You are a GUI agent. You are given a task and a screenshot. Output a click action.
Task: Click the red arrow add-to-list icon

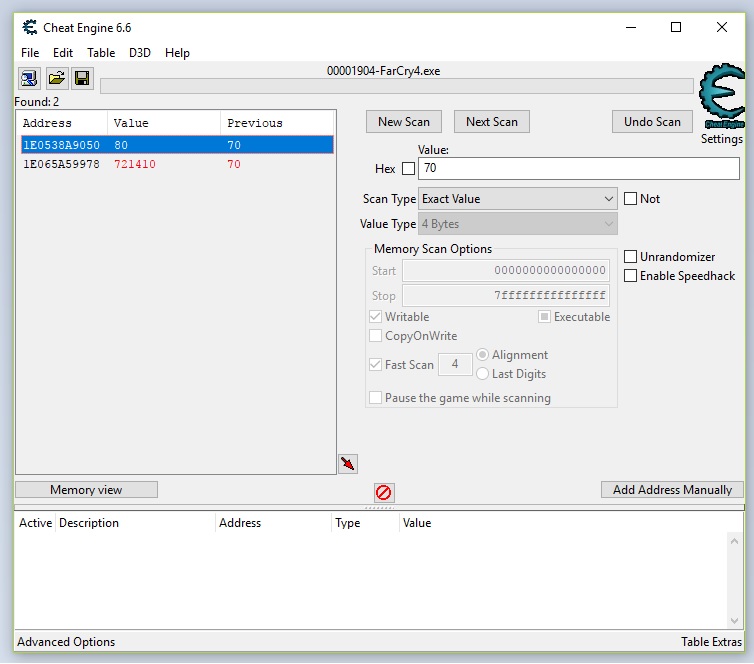coord(347,464)
